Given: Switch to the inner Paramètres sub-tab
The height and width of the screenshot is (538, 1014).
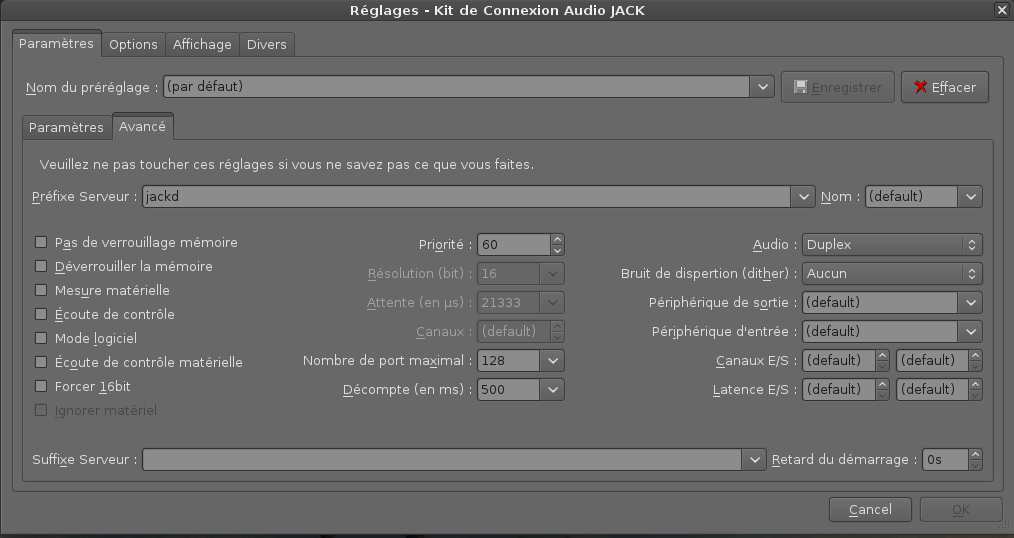Looking at the screenshot, I should click(x=66, y=127).
